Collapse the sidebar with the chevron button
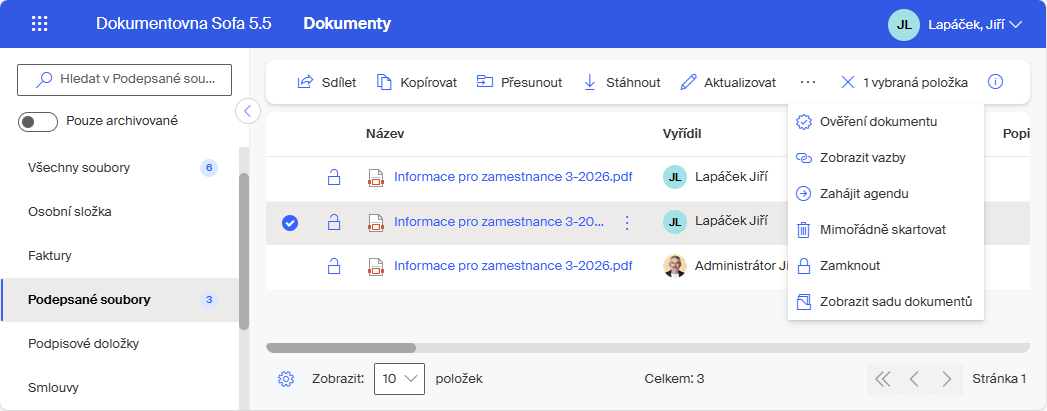The image size is (1047, 411). pyautogui.click(x=248, y=111)
